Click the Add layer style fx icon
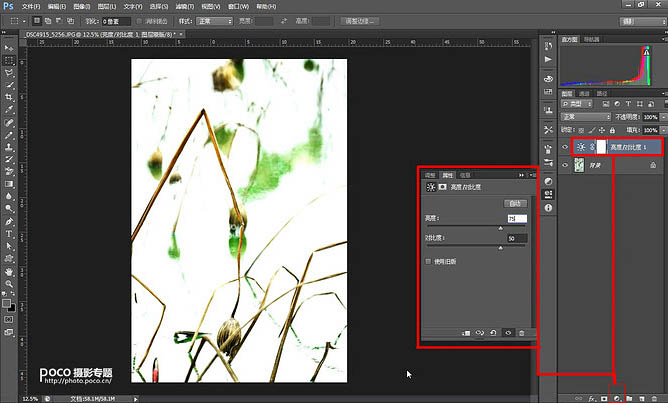Screen dimensions: 668x403 tap(592, 399)
